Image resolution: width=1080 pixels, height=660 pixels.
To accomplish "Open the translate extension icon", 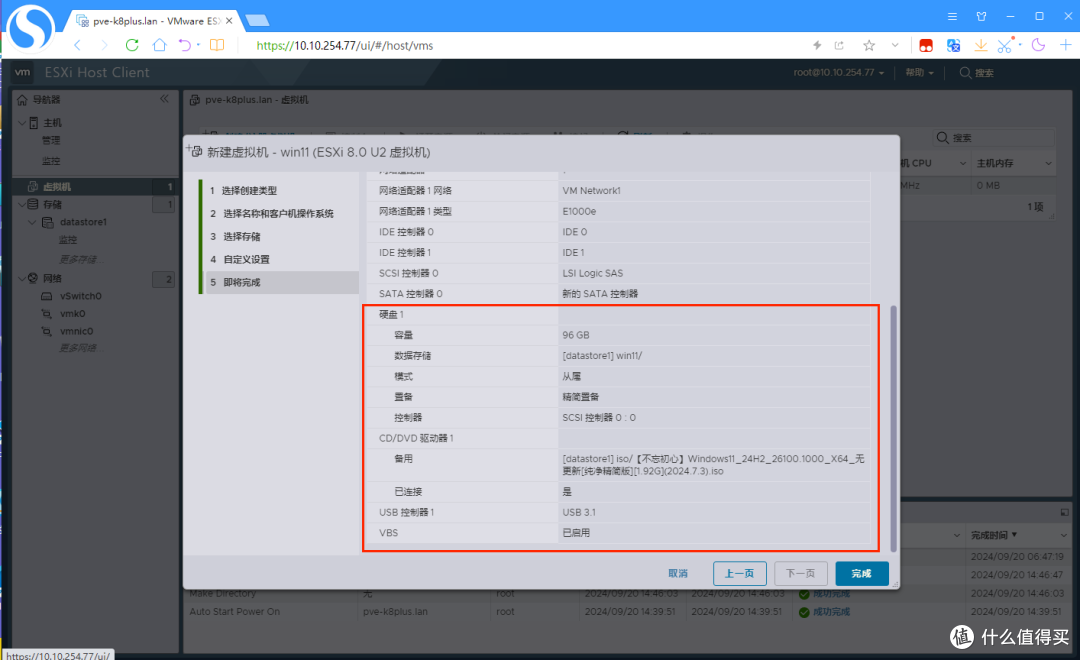I will pyautogui.click(x=953, y=45).
